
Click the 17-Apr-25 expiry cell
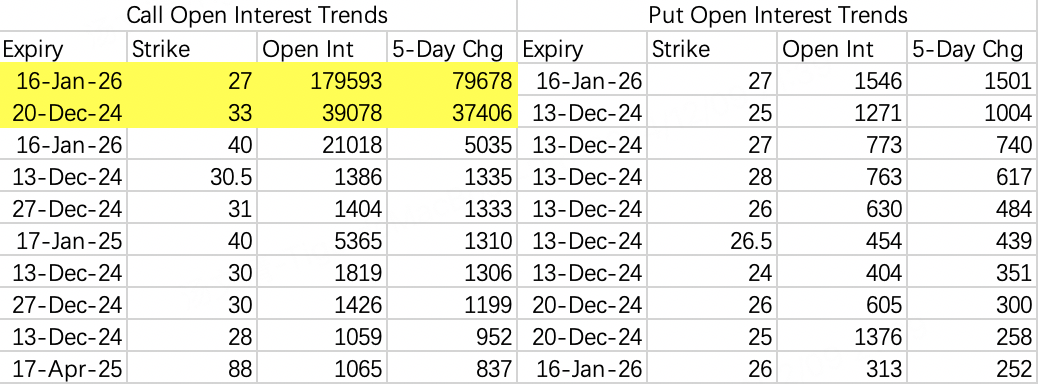click(x=64, y=367)
